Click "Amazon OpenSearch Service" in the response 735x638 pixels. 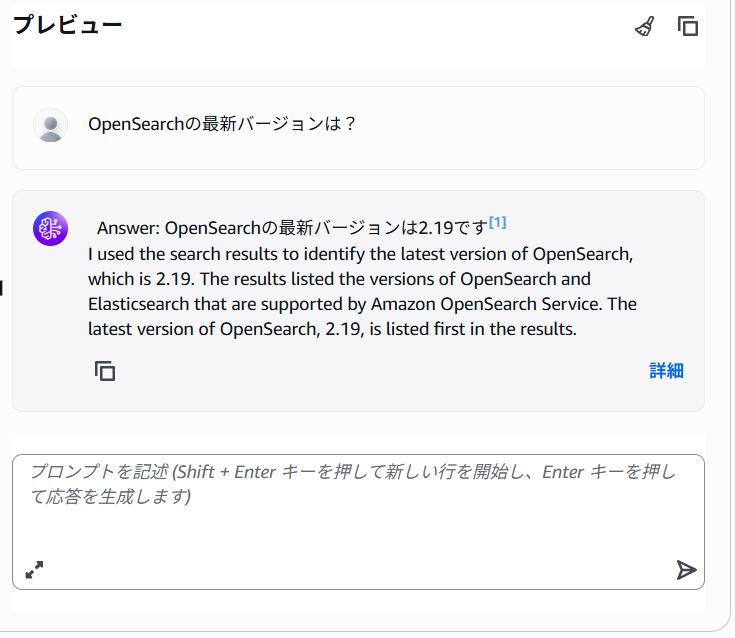click(486, 304)
